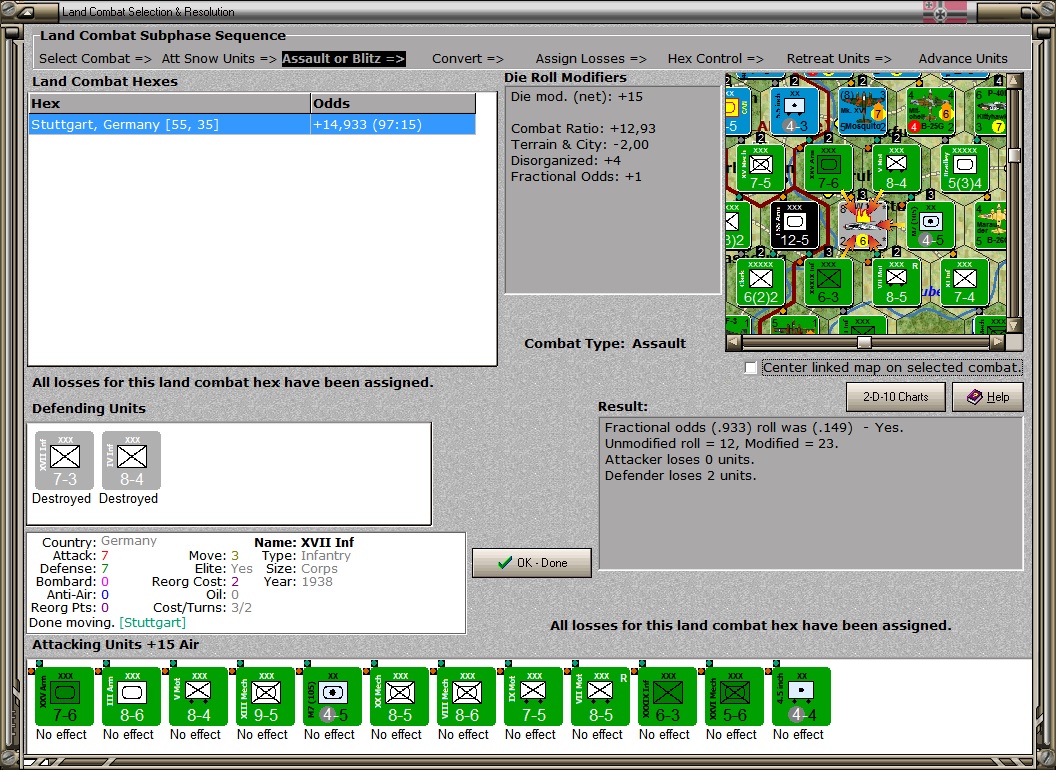
Task: Follow the green [Stuttgart] location link
Action: tap(152, 622)
